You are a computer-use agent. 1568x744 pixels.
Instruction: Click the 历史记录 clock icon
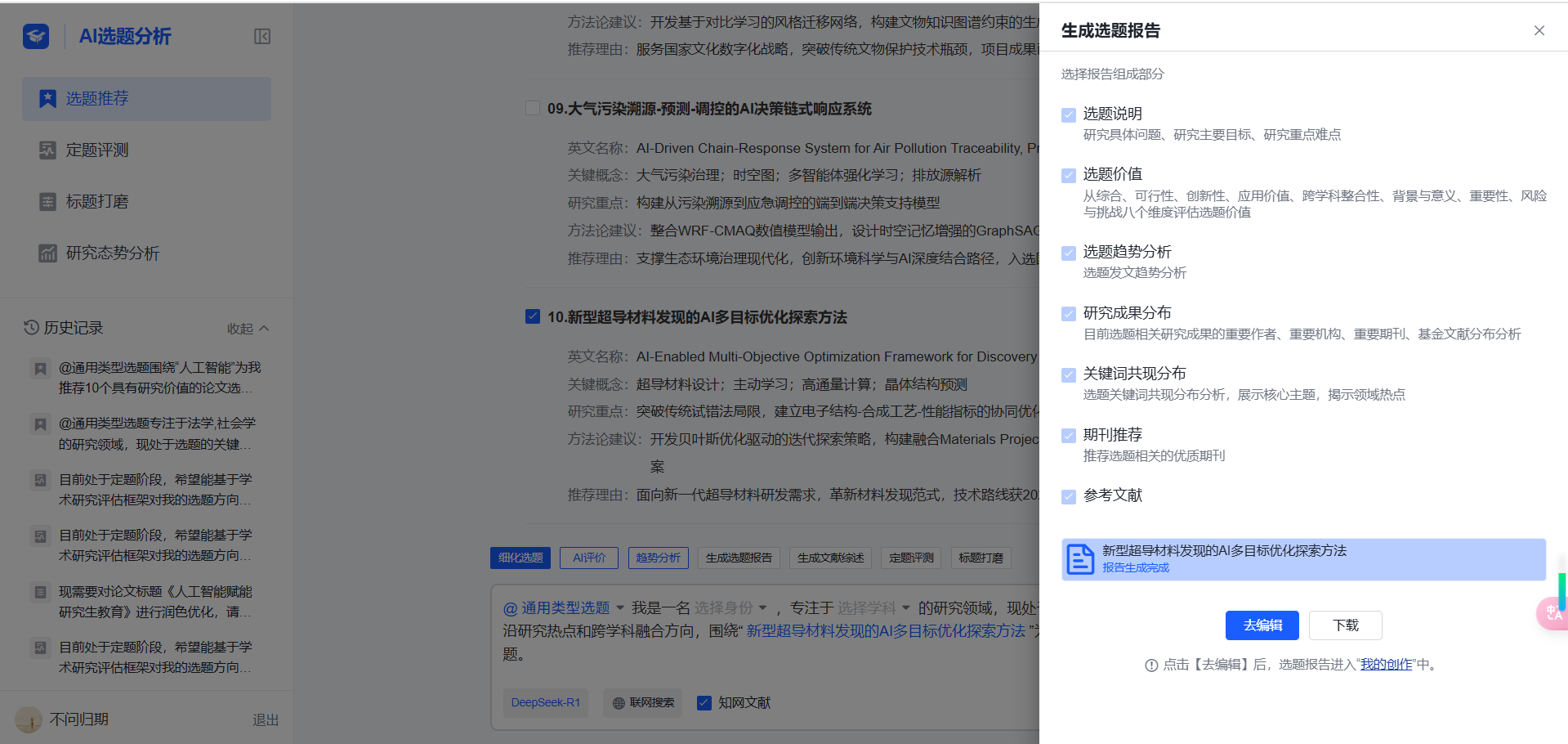click(31, 328)
